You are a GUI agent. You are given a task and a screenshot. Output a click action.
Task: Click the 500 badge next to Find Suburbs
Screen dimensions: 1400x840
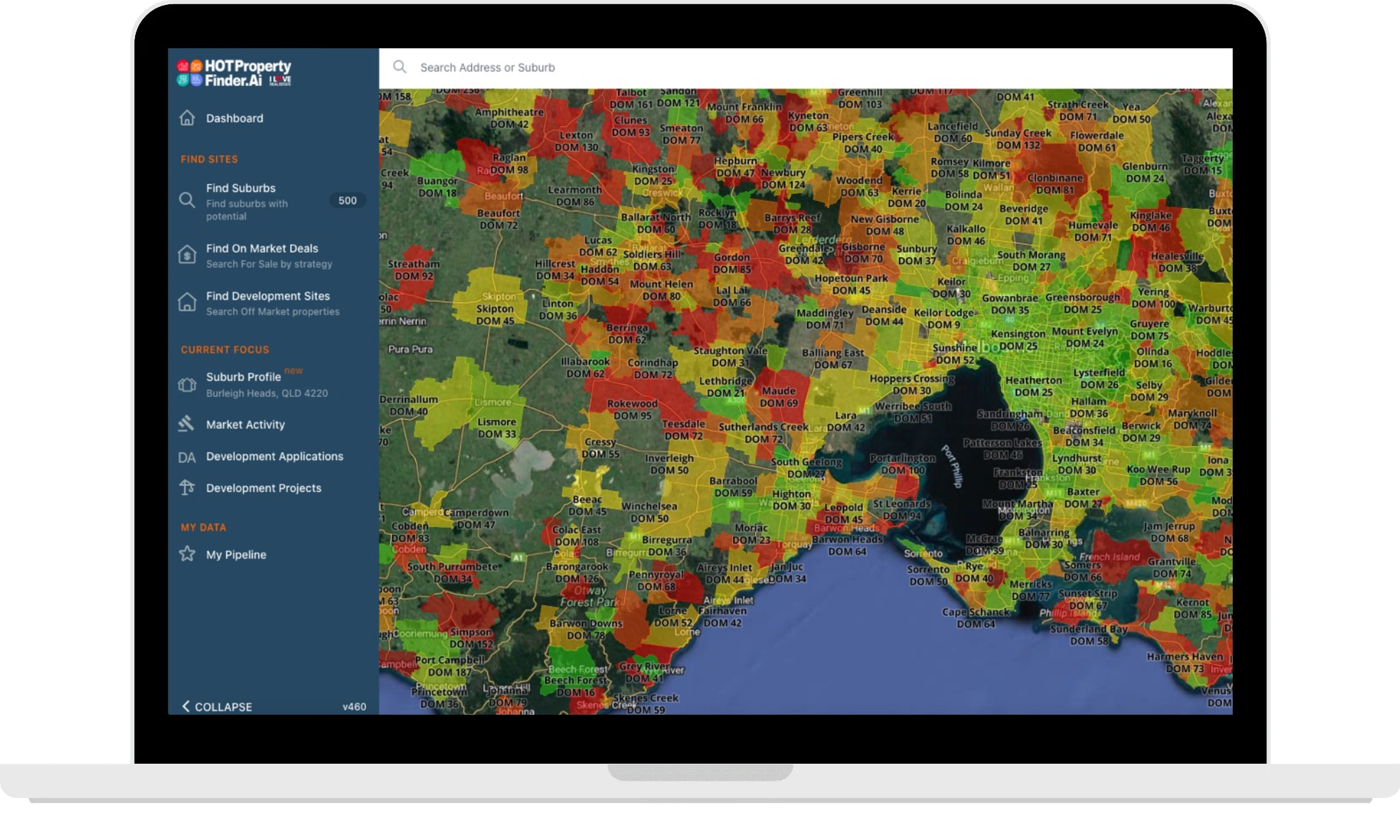347,201
